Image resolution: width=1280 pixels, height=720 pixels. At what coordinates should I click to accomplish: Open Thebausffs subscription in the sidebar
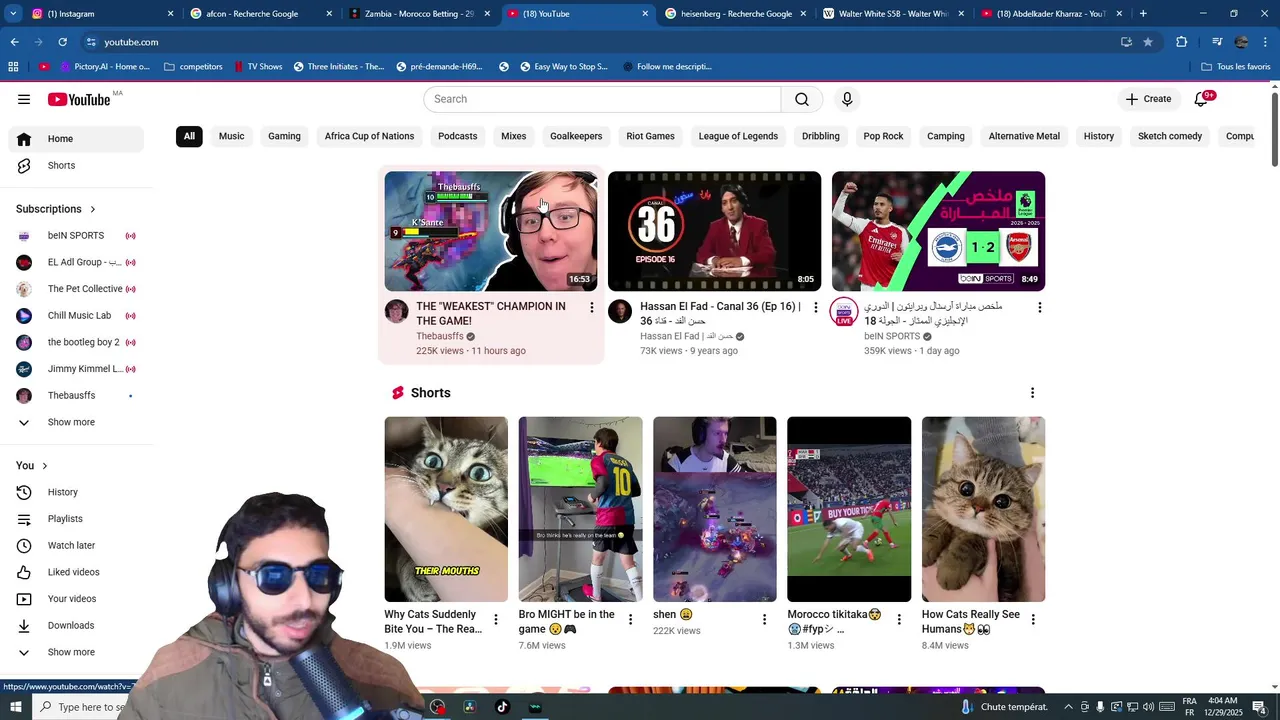point(76,395)
